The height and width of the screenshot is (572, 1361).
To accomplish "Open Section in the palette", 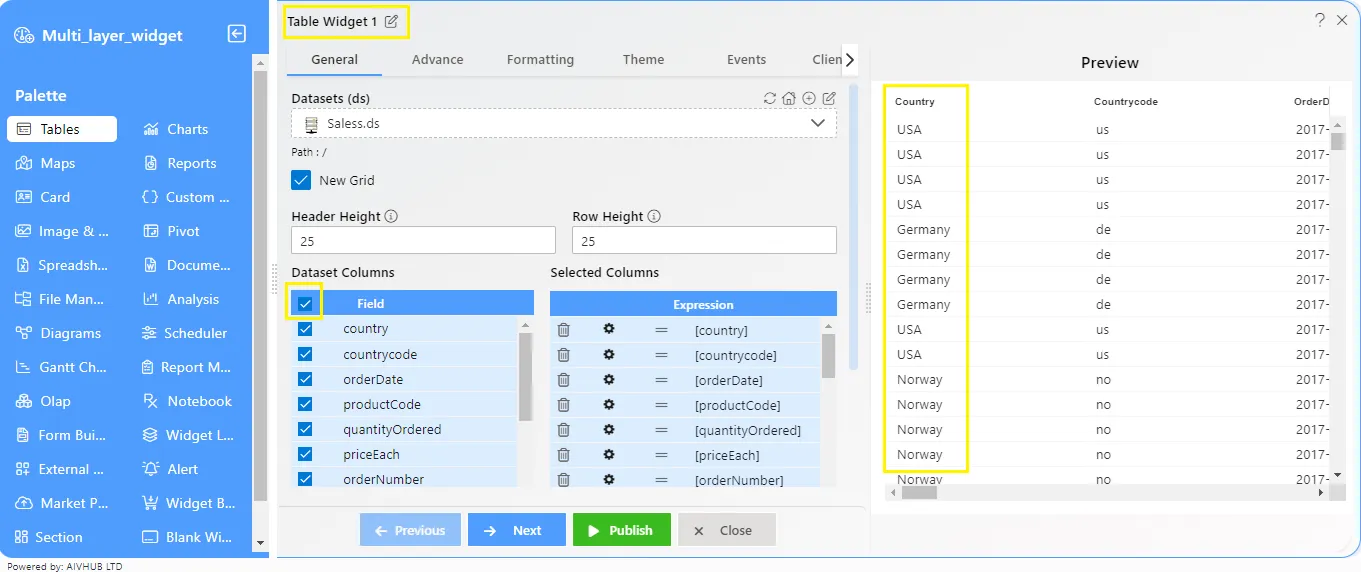I will [48, 537].
